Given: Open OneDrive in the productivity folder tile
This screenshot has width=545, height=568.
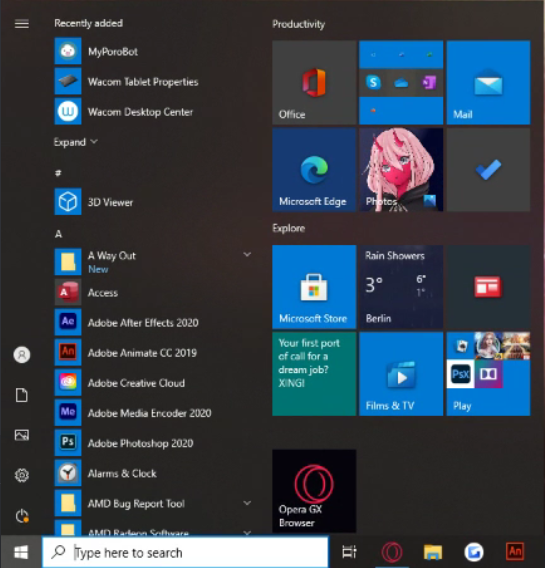Looking at the screenshot, I should (x=401, y=83).
